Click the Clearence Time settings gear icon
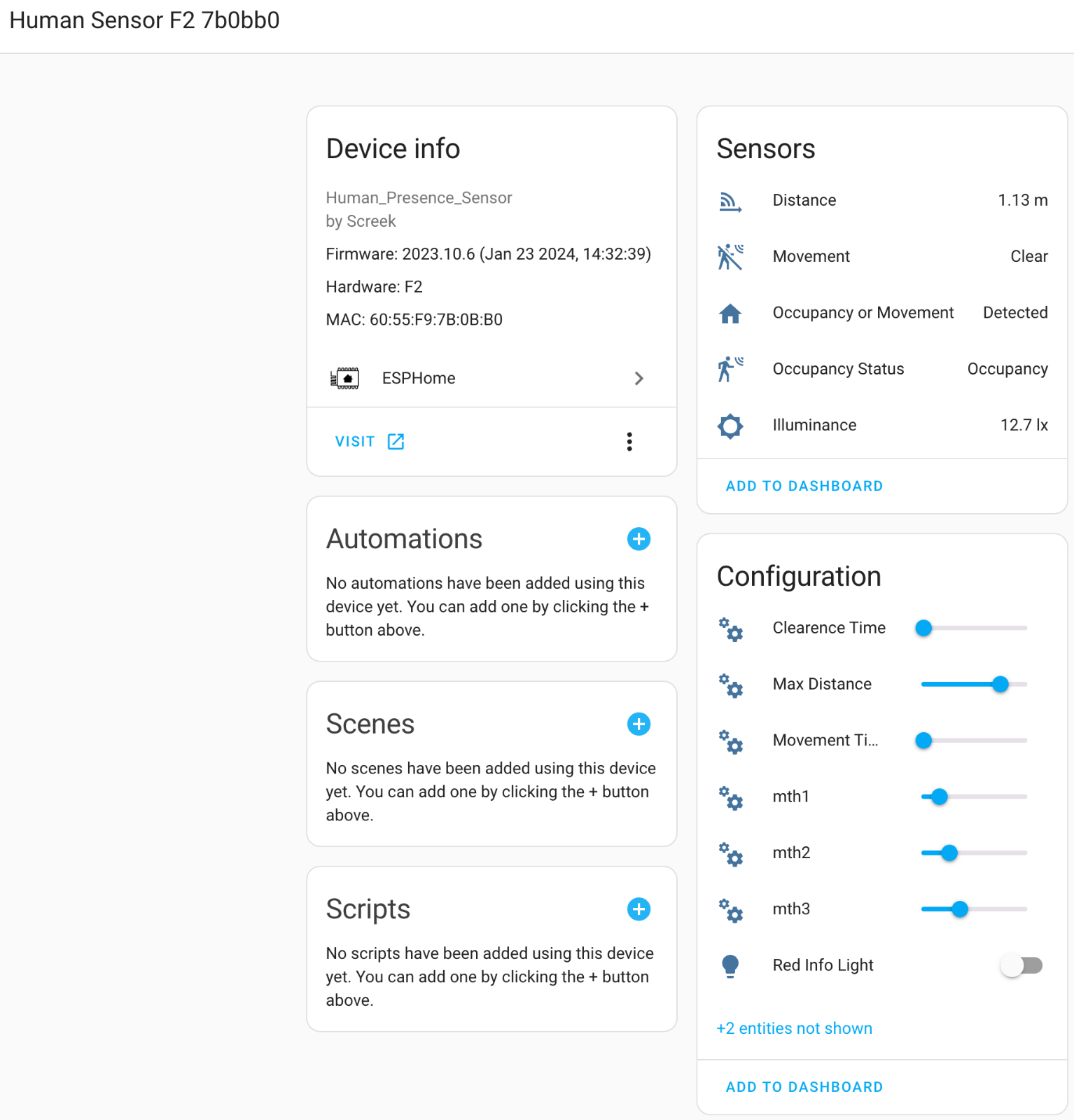 [x=730, y=629]
